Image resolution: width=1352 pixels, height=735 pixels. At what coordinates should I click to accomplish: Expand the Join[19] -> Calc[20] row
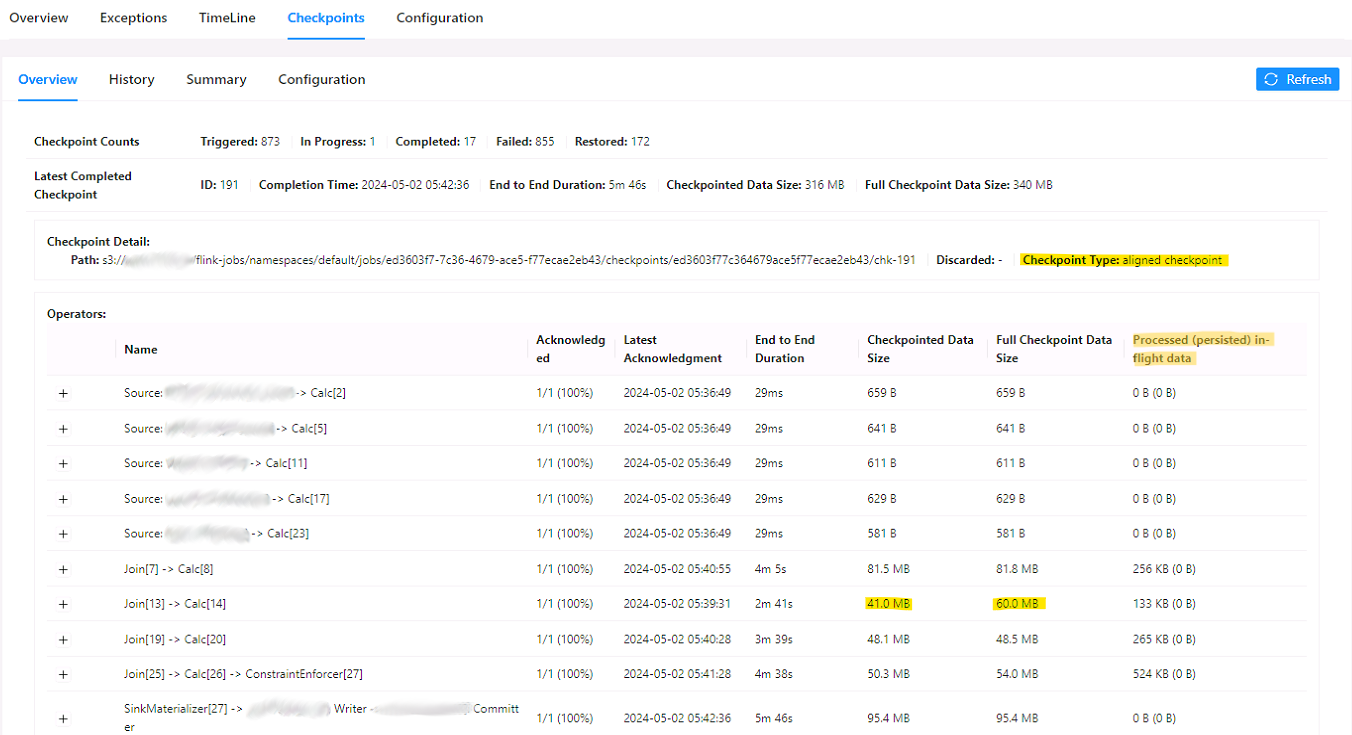click(63, 639)
